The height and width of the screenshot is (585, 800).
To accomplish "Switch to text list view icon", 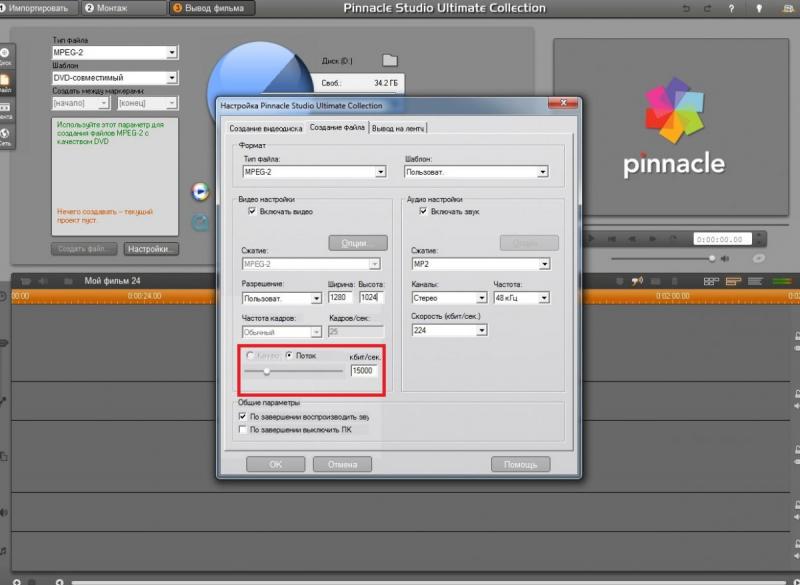I will [755, 281].
